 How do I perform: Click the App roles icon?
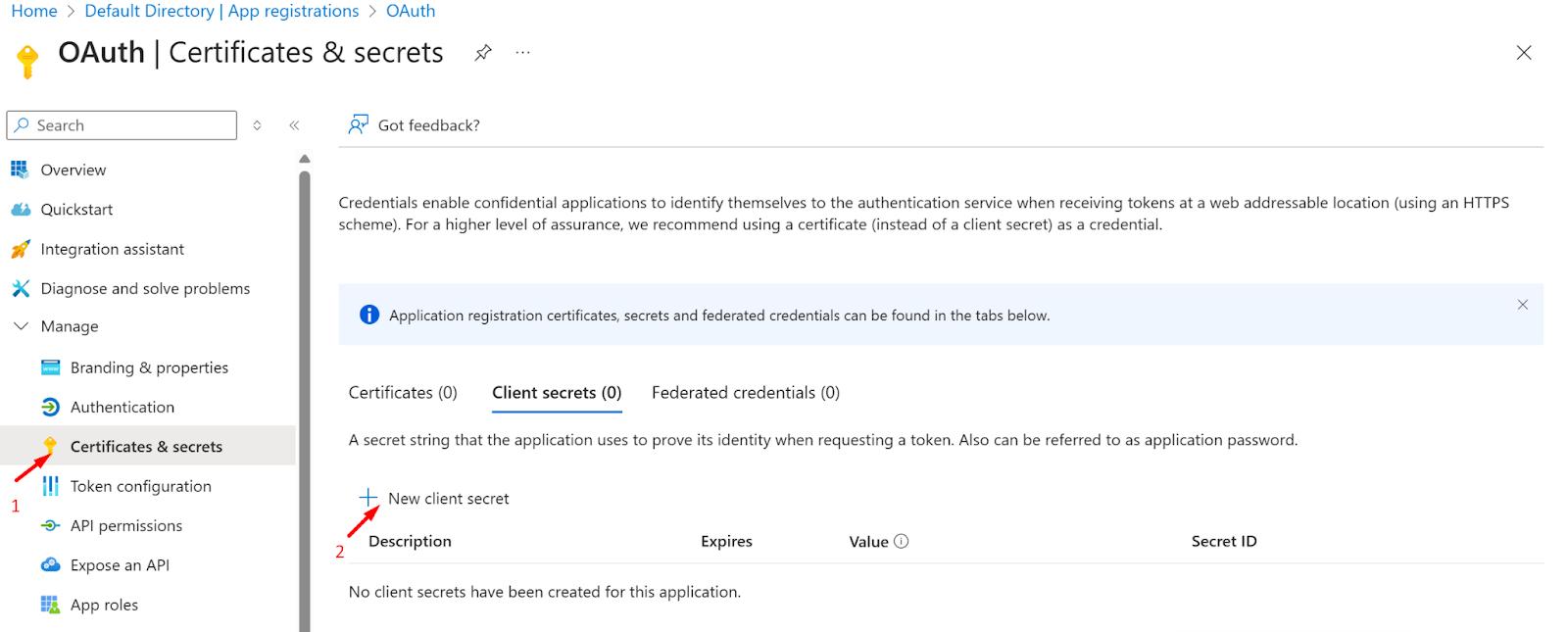[51, 605]
